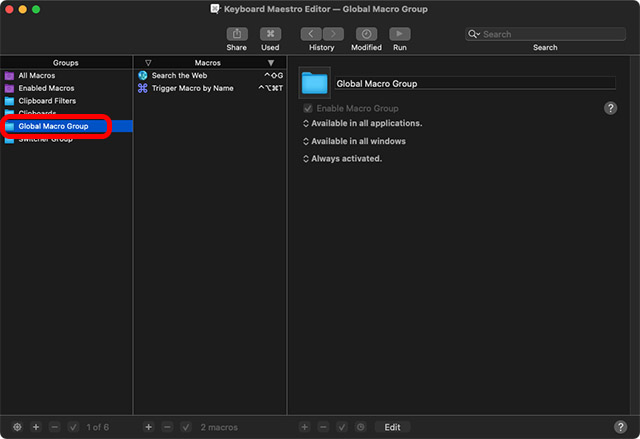
Task: Click the Trigger Macro command icon
Action: 142,88
